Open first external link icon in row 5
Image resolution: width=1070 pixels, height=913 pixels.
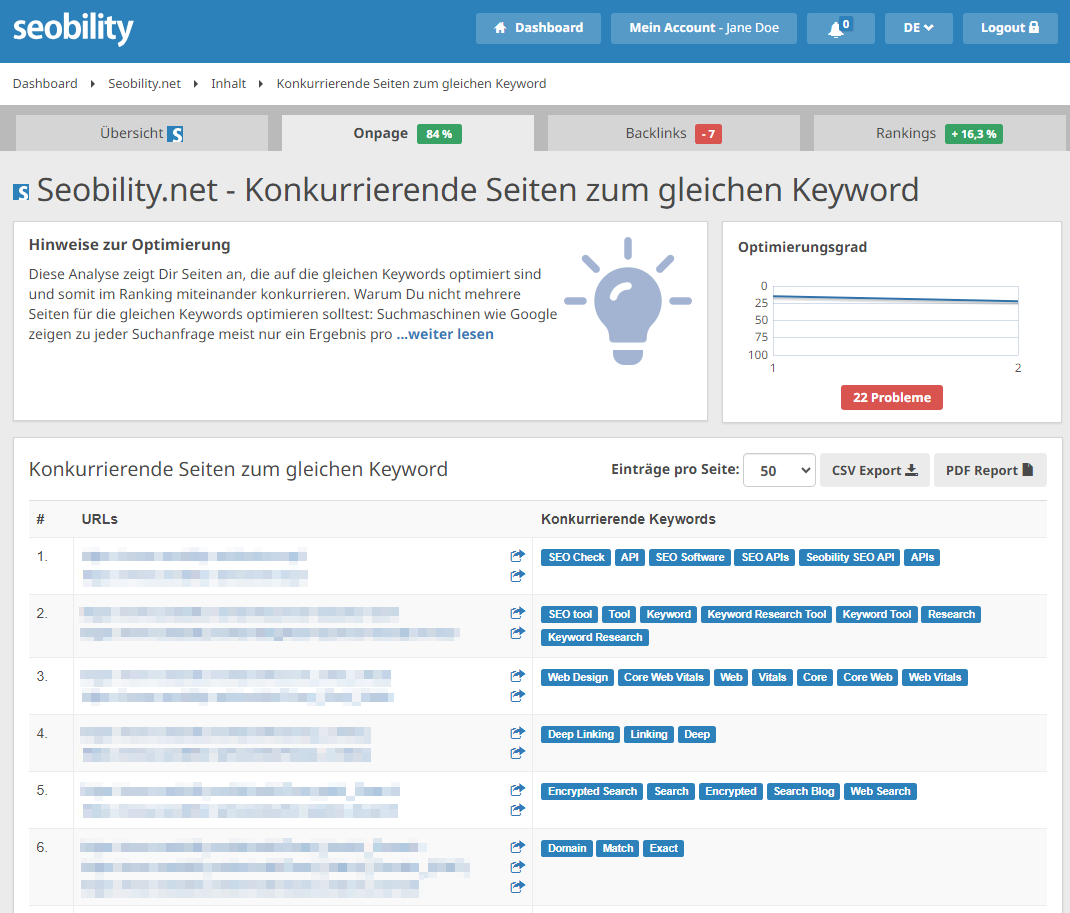pos(517,789)
